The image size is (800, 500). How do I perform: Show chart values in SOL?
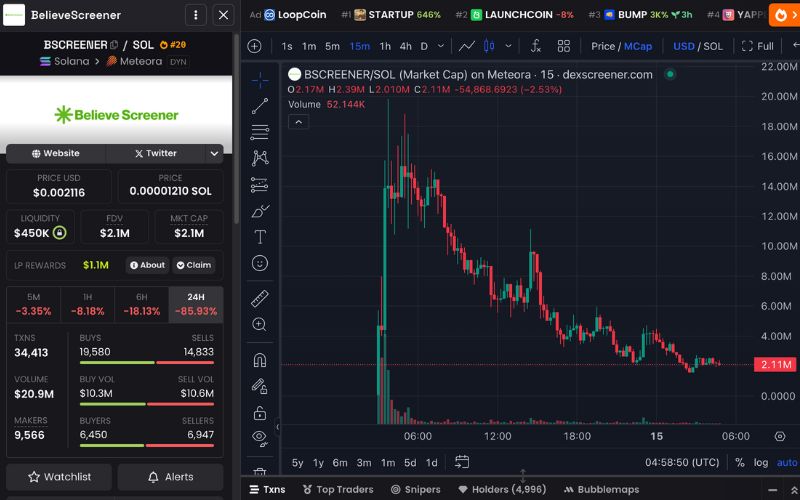click(713, 46)
